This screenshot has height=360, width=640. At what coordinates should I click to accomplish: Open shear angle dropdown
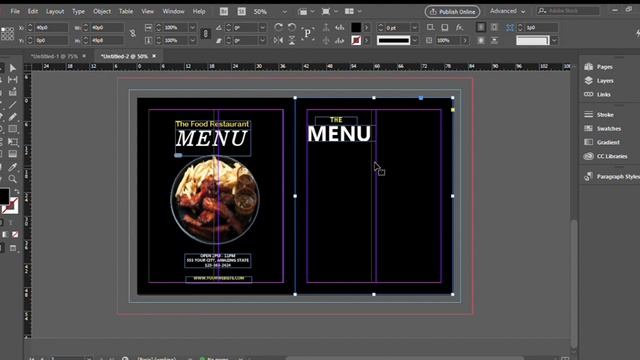click(262, 40)
